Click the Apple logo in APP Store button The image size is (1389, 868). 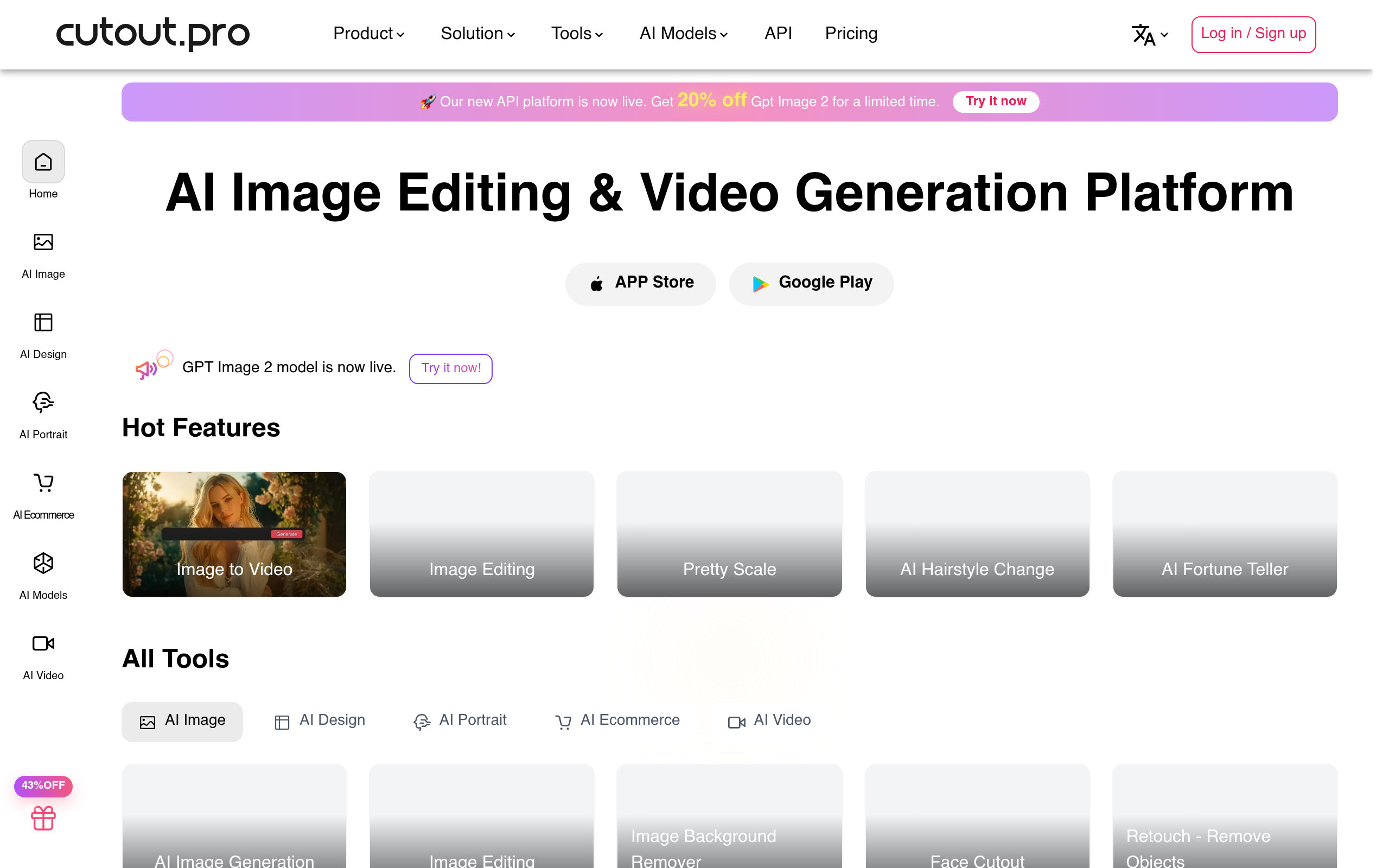[596, 283]
